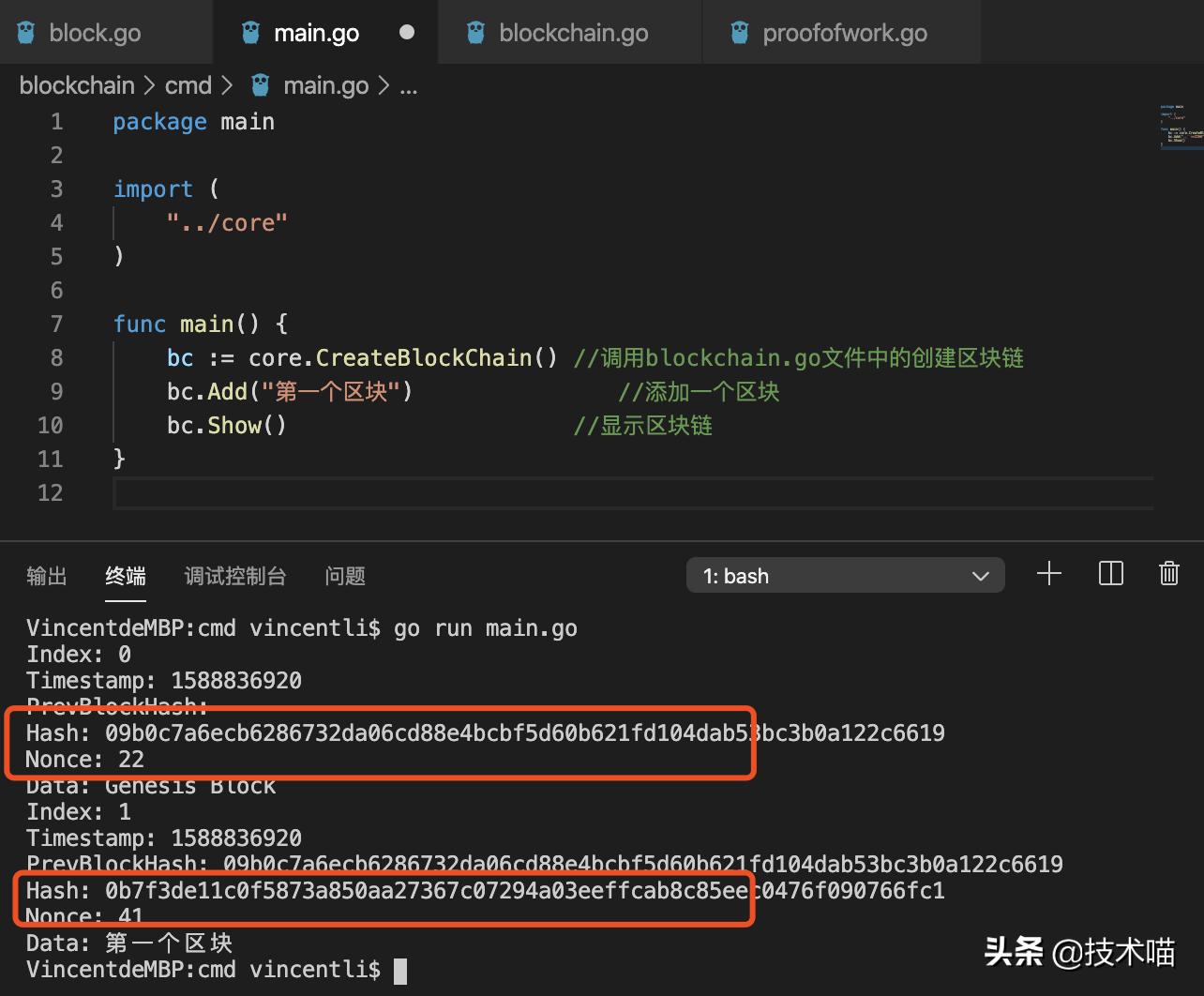Image resolution: width=1204 pixels, height=996 pixels.
Task: Open the blockchain folder breadcrumb
Action: click(77, 86)
